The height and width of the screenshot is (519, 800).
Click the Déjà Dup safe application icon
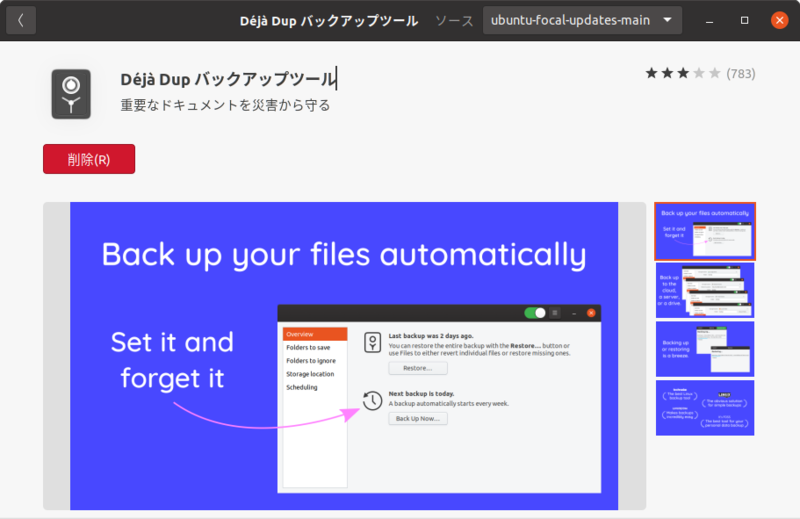pyautogui.click(x=71, y=94)
